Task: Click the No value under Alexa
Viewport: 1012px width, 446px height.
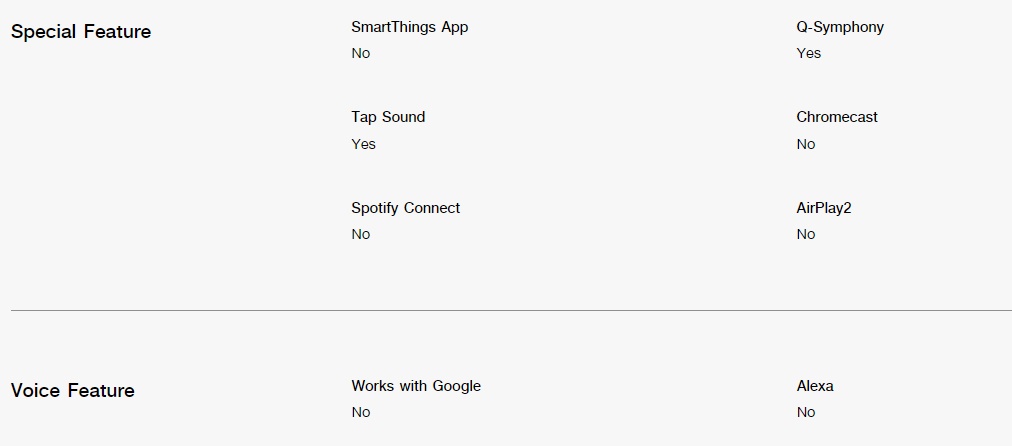Action: (805, 412)
